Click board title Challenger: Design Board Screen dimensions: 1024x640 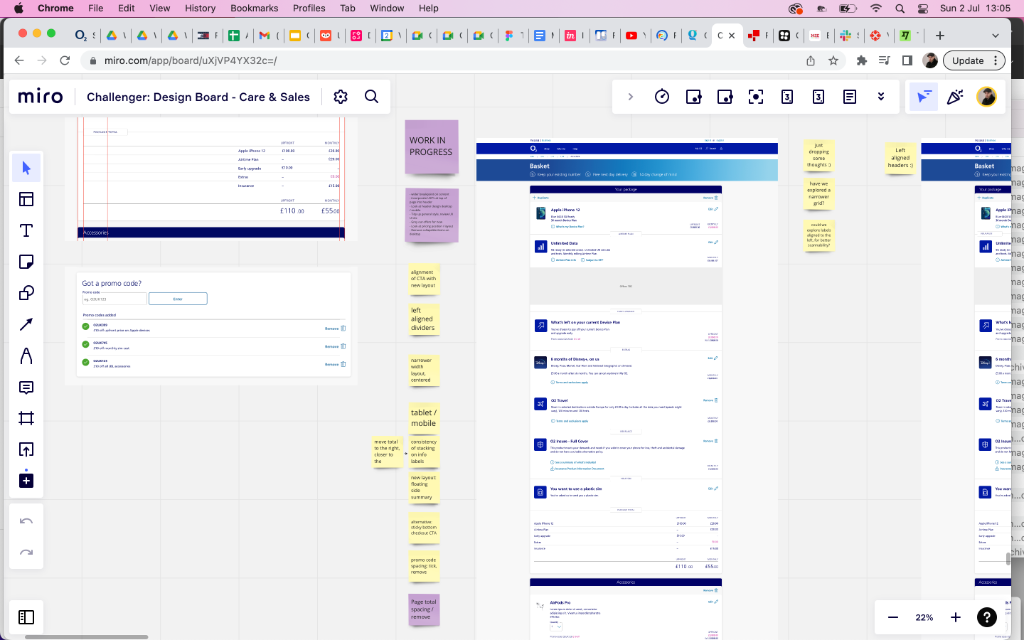tap(198, 97)
